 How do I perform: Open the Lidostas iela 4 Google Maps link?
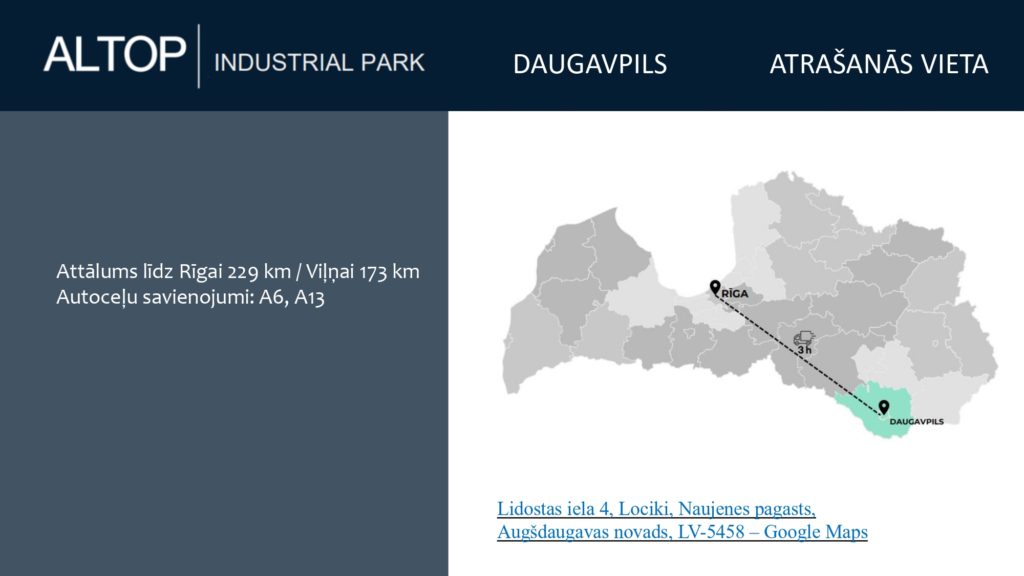tap(682, 520)
